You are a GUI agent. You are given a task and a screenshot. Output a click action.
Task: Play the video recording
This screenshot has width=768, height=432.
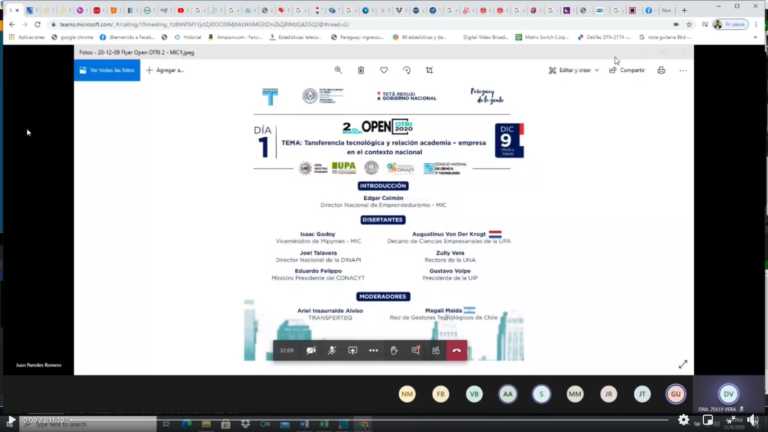click(10, 421)
